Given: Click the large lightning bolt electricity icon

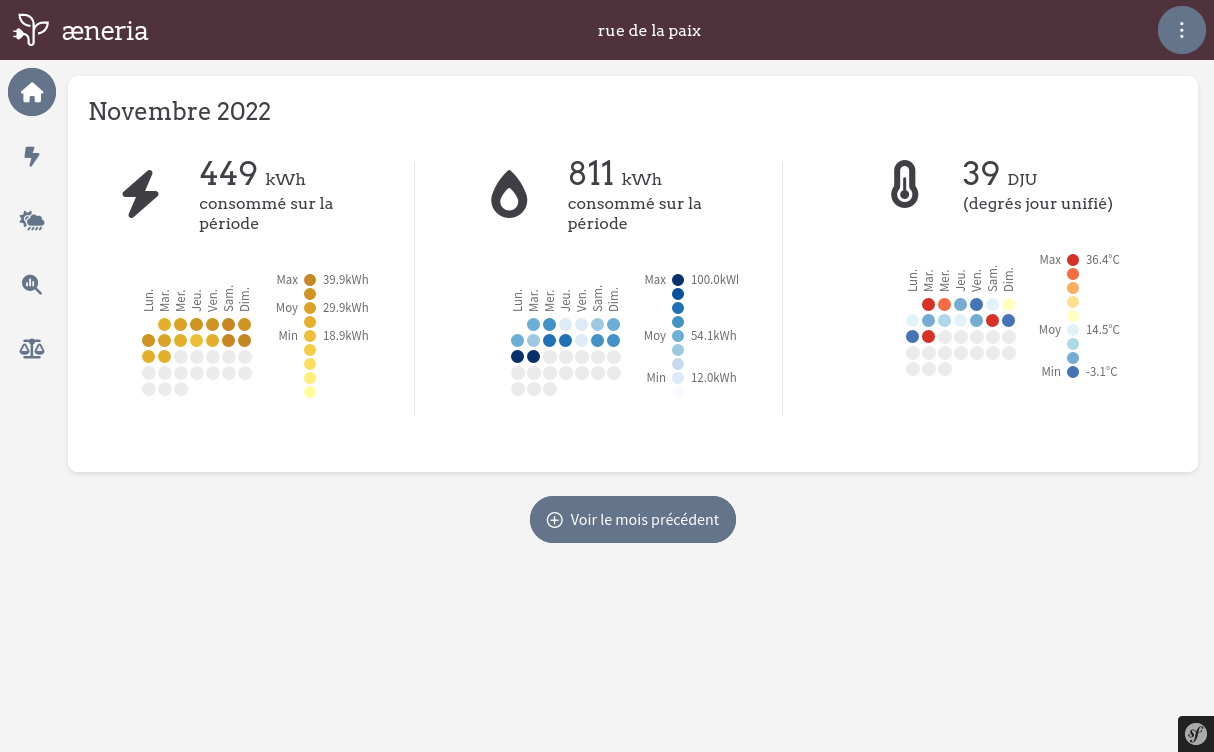Looking at the screenshot, I should pos(140,194).
